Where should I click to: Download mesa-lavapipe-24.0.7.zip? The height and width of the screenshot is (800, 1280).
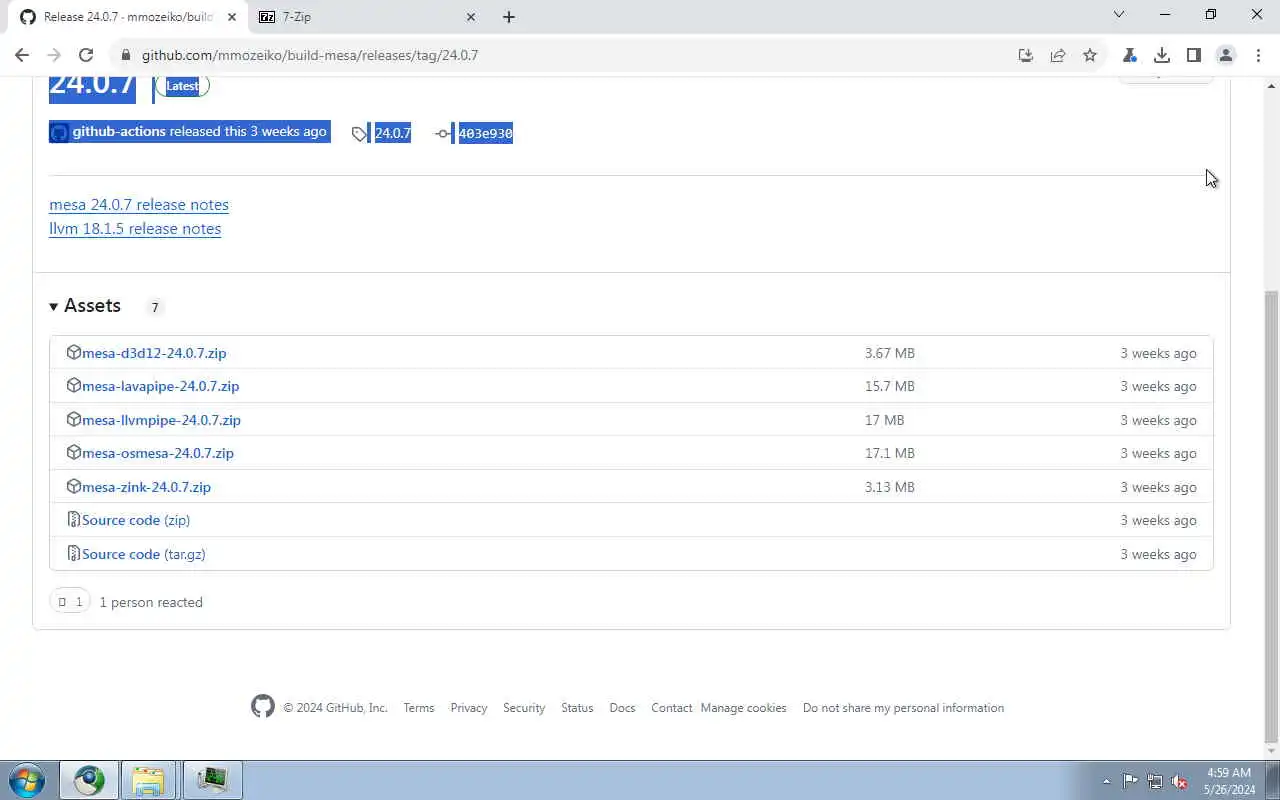point(160,386)
